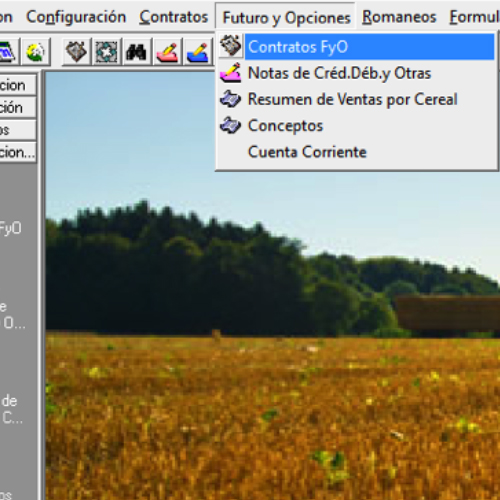Close the Futuro y Opciones menu header
This screenshot has width=500, height=500.
point(286,17)
